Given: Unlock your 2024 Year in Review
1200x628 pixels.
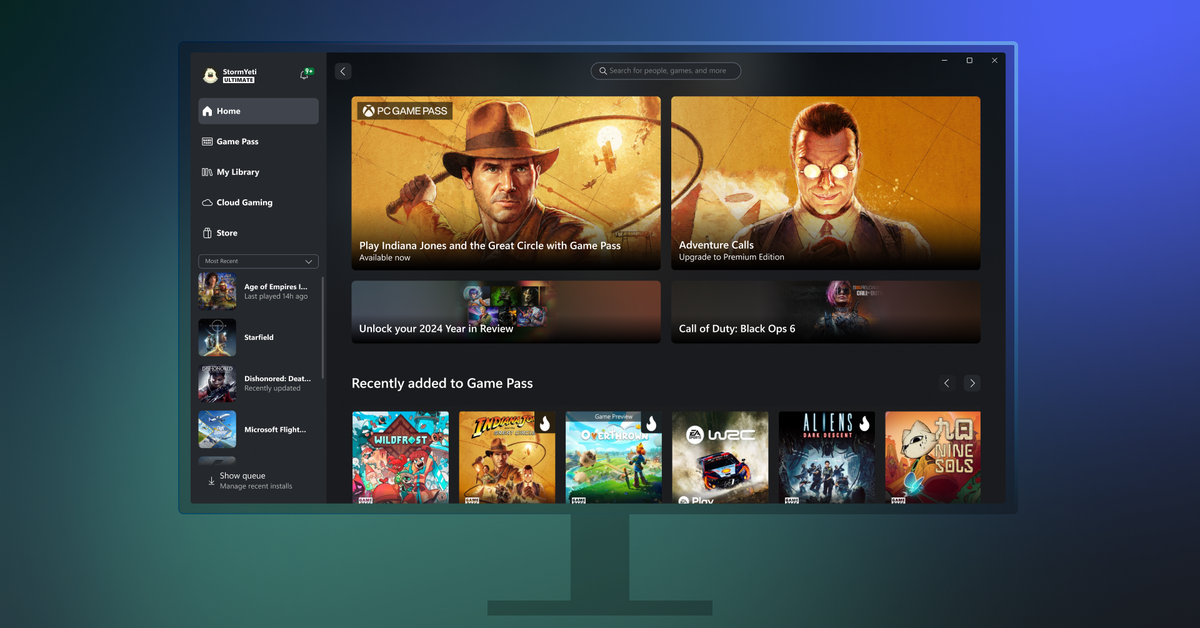Looking at the screenshot, I should pos(505,311).
